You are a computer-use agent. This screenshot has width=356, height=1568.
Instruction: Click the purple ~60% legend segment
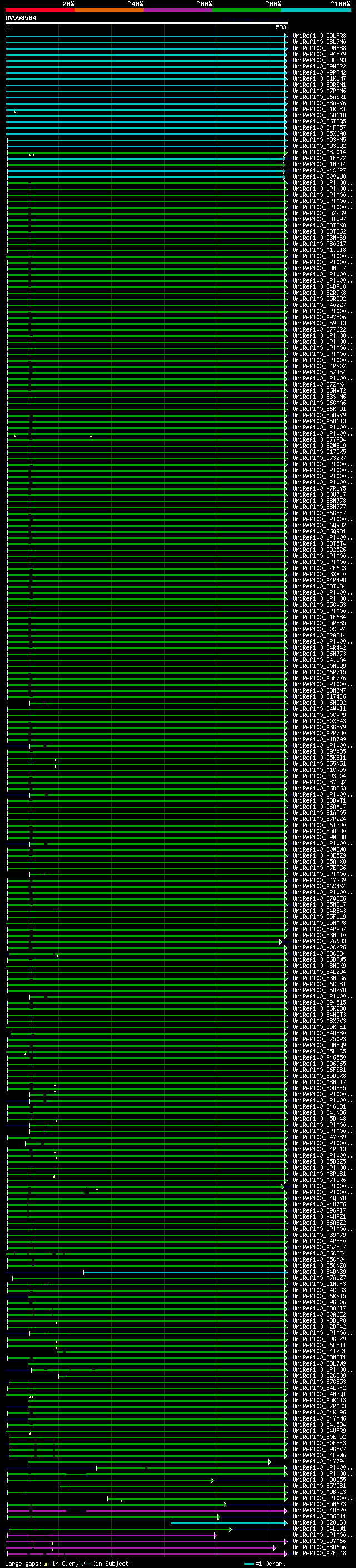(179, 10)
